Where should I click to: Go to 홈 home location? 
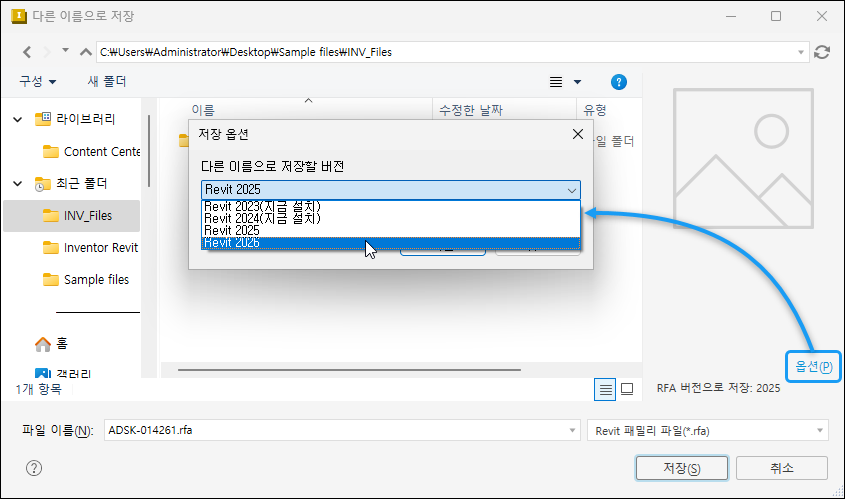click(51, 343)
